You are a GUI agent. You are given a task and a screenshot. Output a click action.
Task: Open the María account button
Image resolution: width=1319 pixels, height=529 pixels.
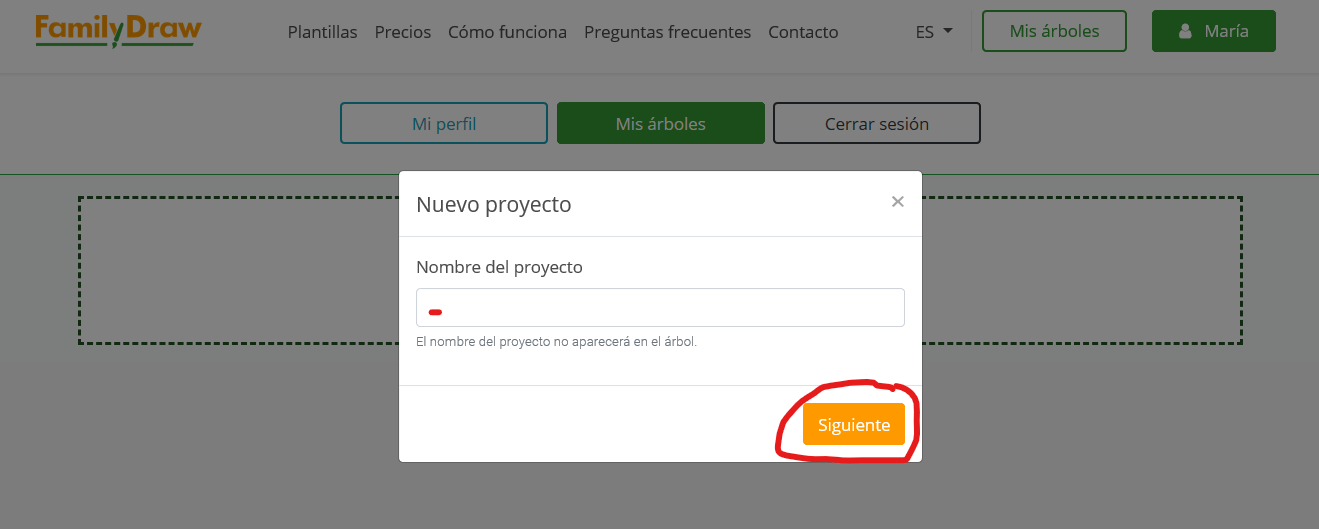pos(1213,31)
